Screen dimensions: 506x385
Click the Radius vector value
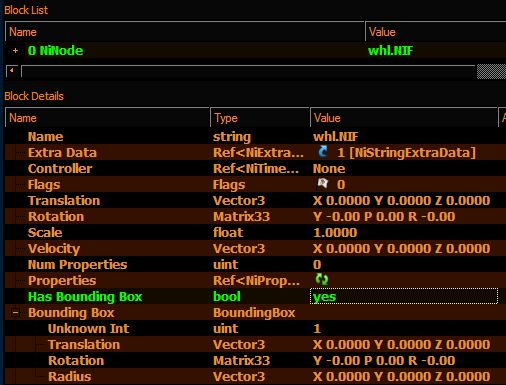[401, 377]
